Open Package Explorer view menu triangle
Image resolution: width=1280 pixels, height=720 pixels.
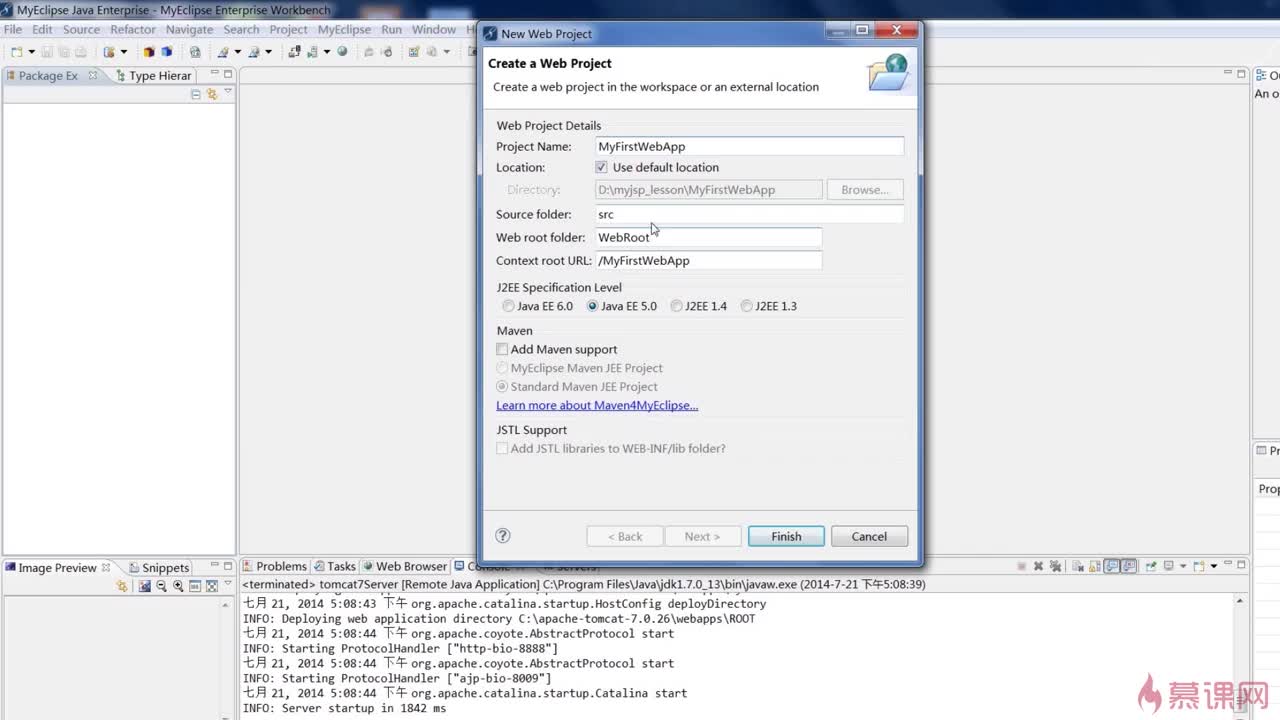pos(228,91)
